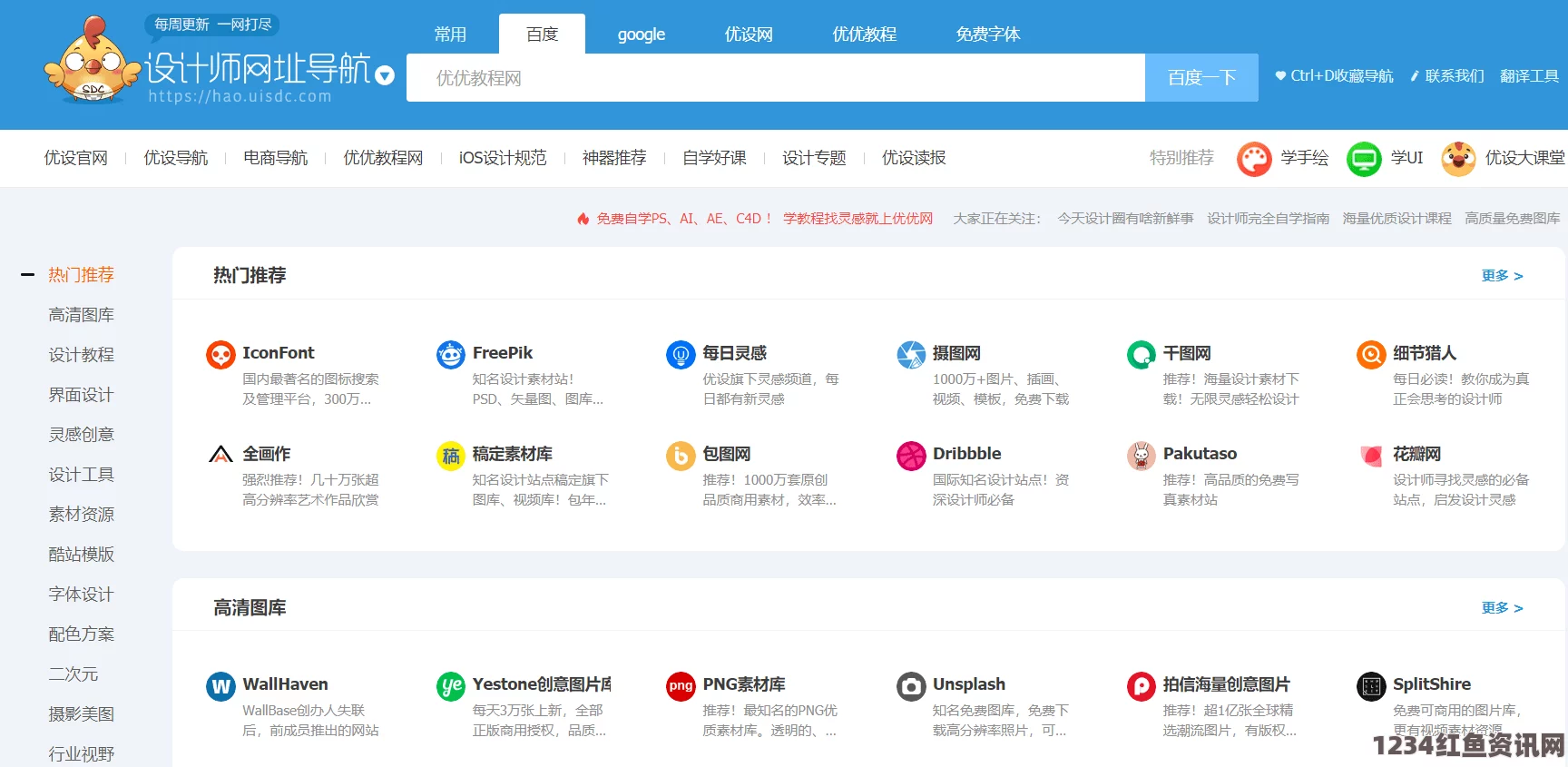The width and height of the screenshot is (1568, 767).
Task: Click the chicken mascot site logo
Action: coord(93,59)
